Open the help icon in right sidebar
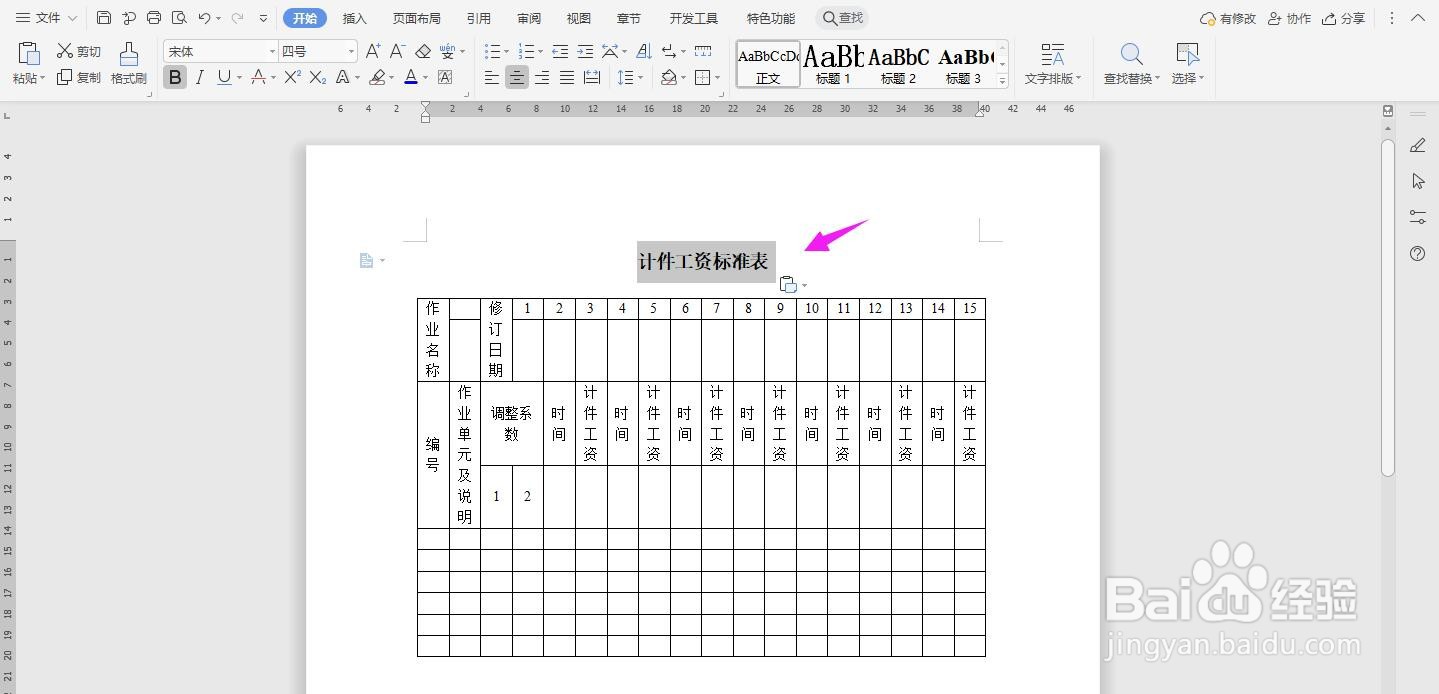This screenshot has width=1439, height=694. pyautogui.click(x=1417, y=254)
